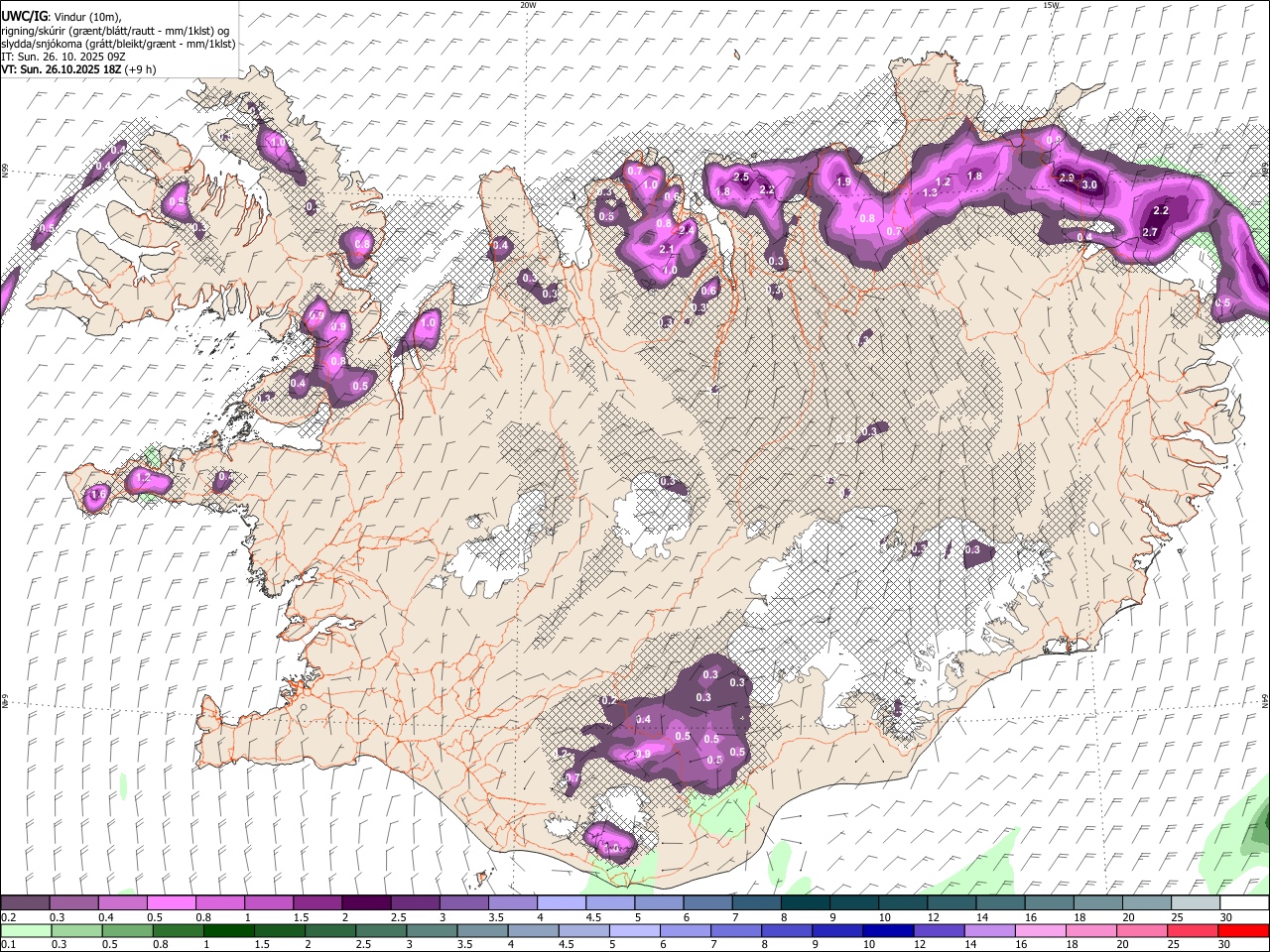1270x952 pixels.
Task: Click the "2.1" precipitation value on the map
Action: [x=667, y=249]
